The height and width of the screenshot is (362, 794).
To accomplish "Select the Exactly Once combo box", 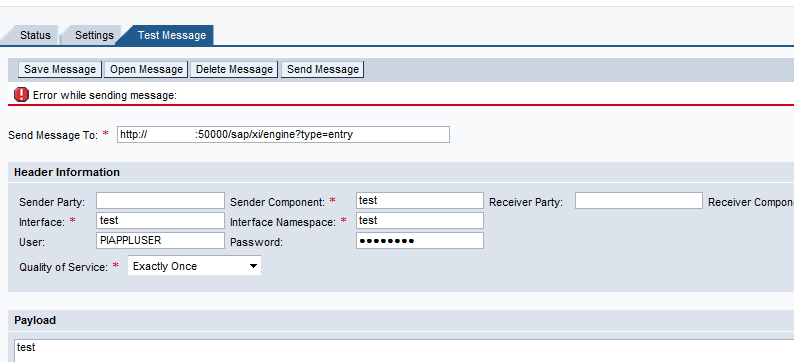I will tap(194, 266).
